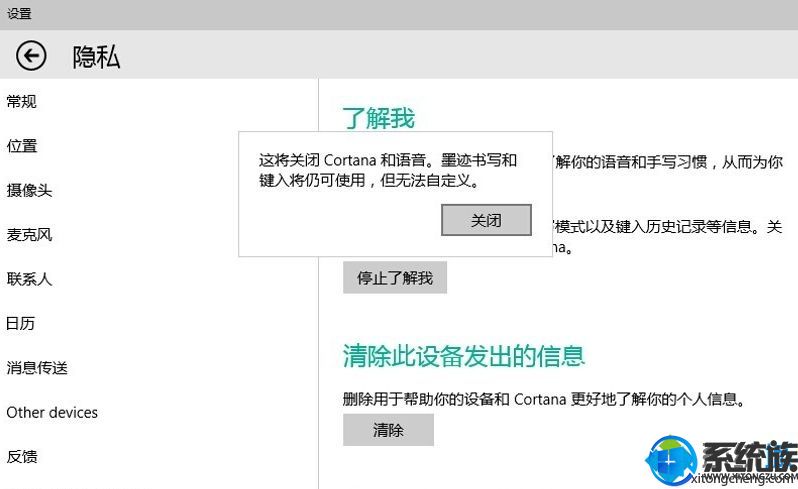Go back using the arrow icon

pyautogui.click(x=31, y=55)
